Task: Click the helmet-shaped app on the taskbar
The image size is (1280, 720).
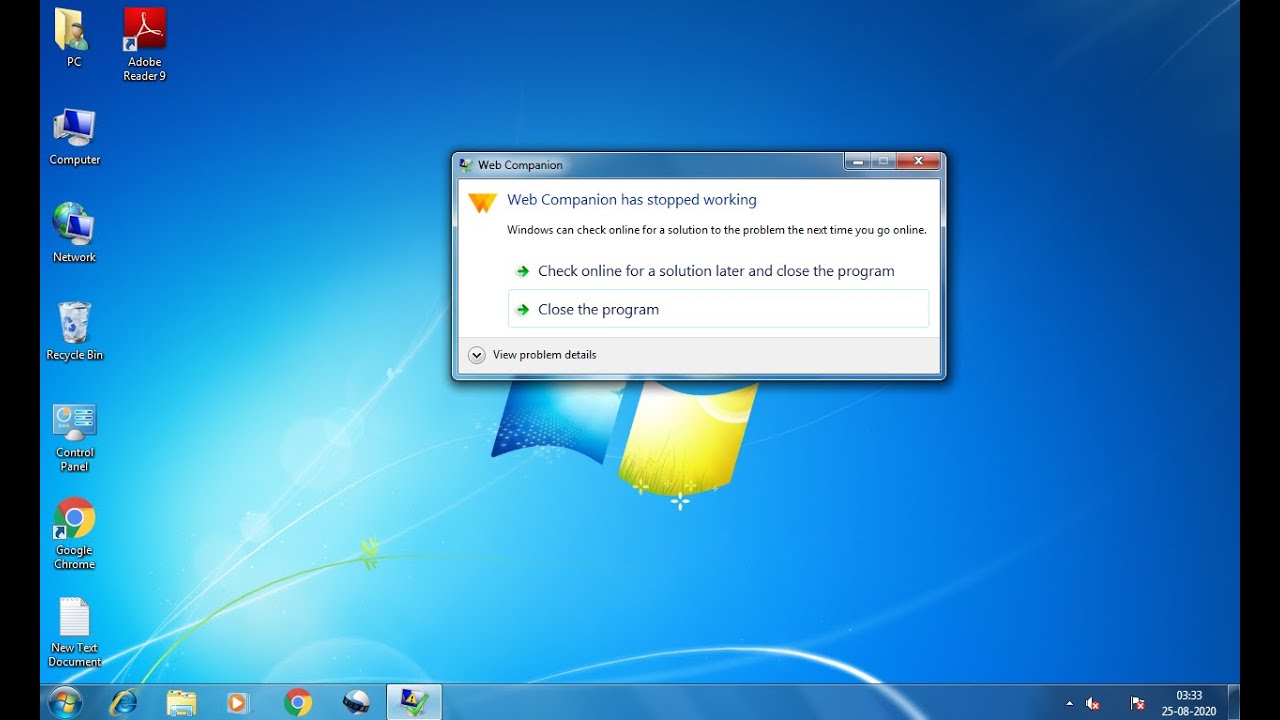Action: point(356,703)
